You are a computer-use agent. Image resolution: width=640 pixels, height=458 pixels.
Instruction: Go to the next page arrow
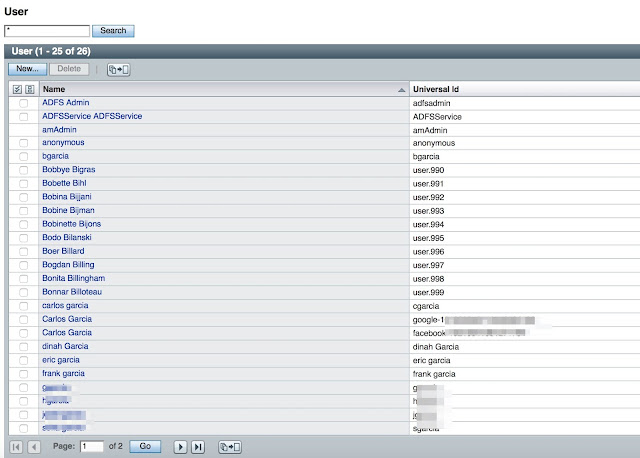pos(180,447)
